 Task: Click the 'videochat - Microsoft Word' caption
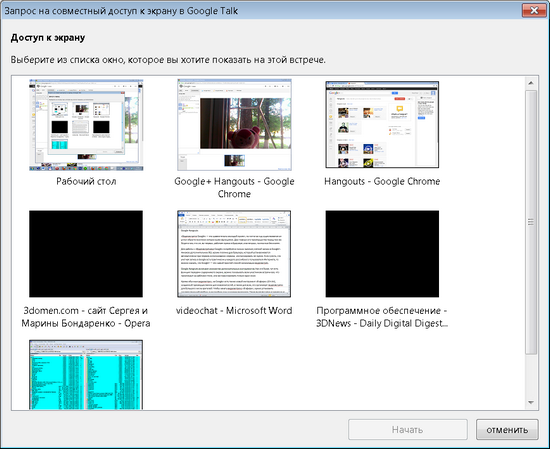click(x=234, y=310)
